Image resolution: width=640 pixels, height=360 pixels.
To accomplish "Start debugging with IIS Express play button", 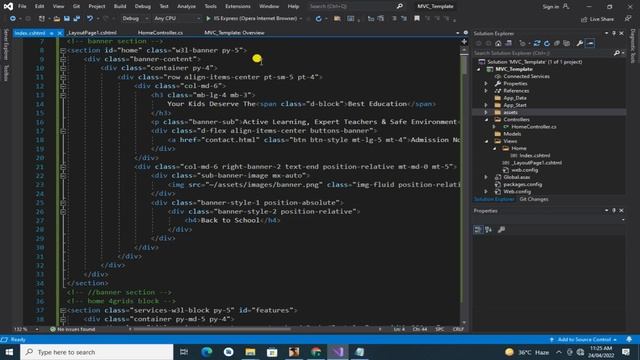I will click(208, 18).
